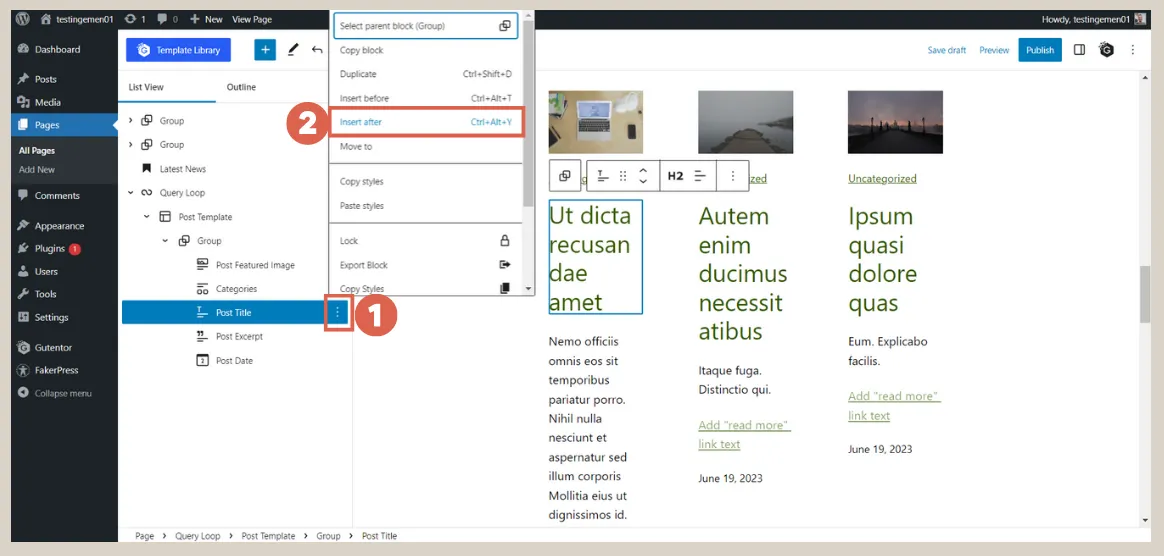Viewport: 1164px width, 556px height.
Task: Select Pages in the sidebar
Action: tap(64, 125)
